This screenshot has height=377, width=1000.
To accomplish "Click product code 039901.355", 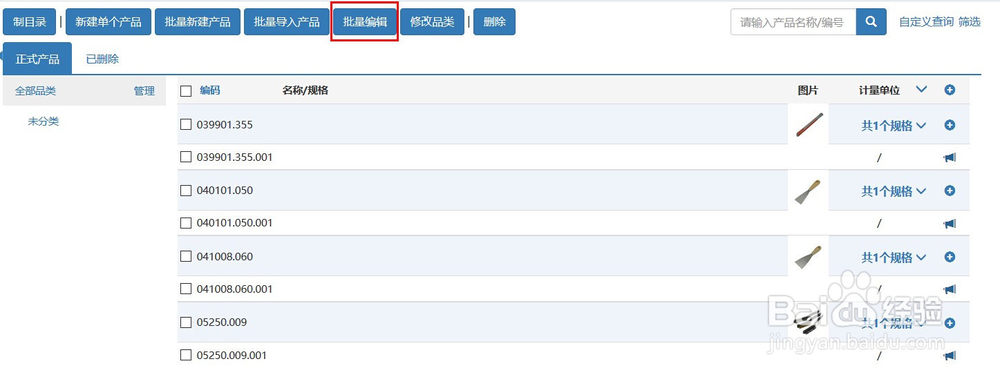I will click(x=224, y=125).
